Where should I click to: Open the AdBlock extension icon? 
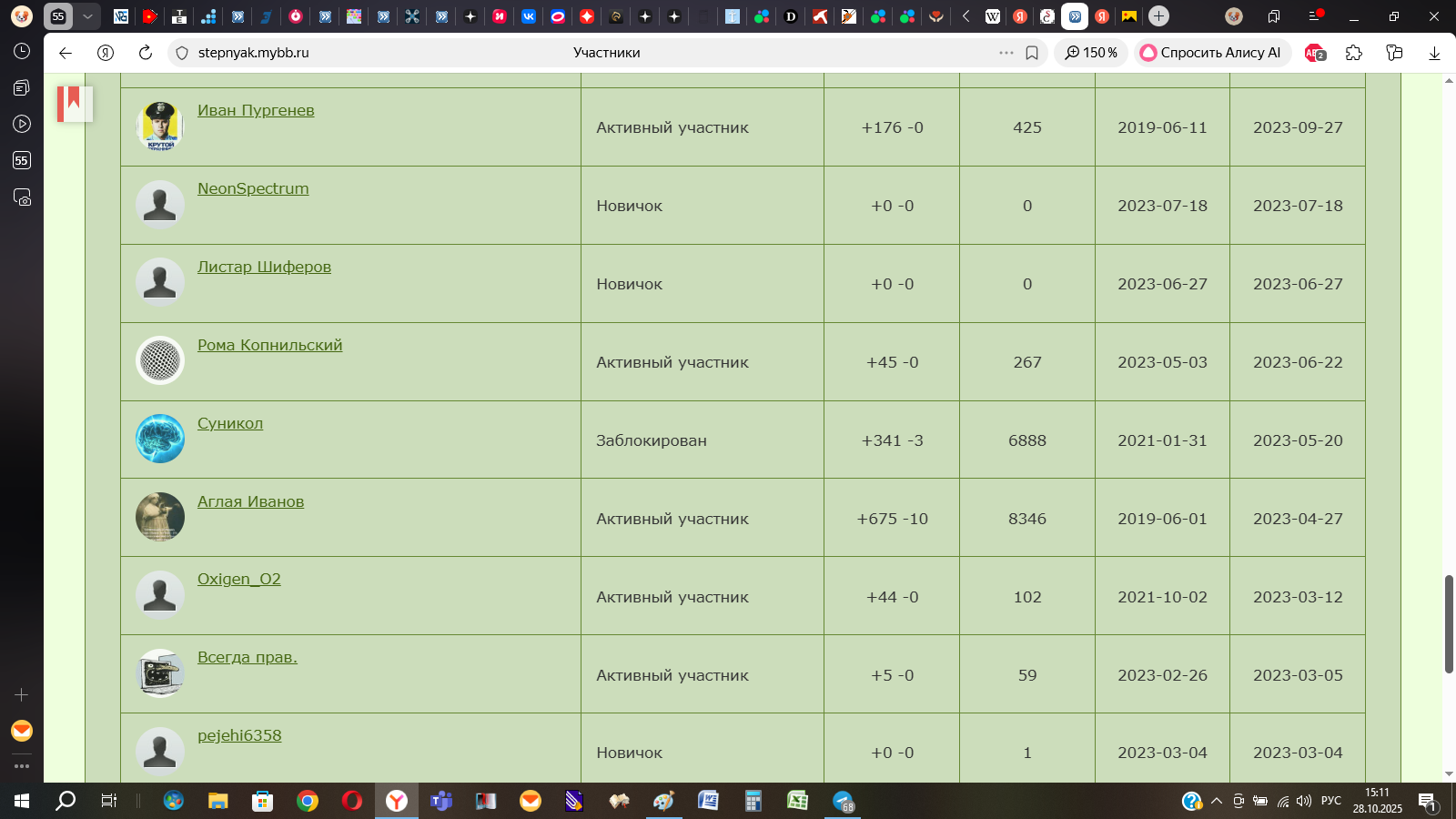click(1315, 53)
